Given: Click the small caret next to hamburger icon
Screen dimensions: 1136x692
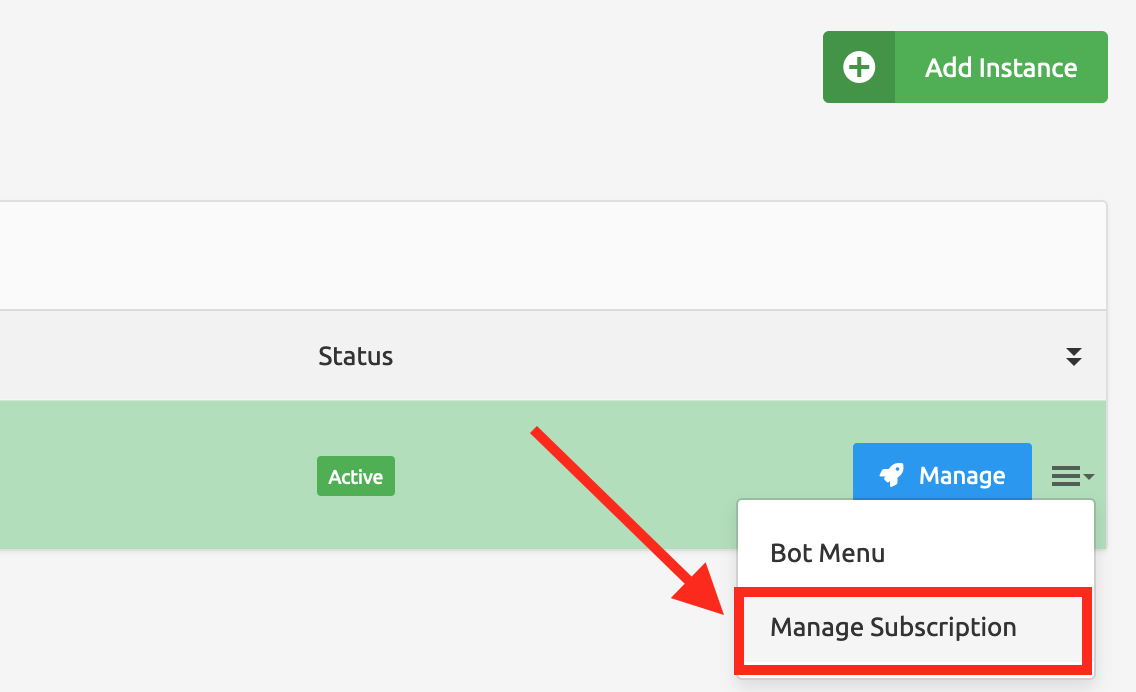Looking at the screenshot, I should click(1089, 477).
